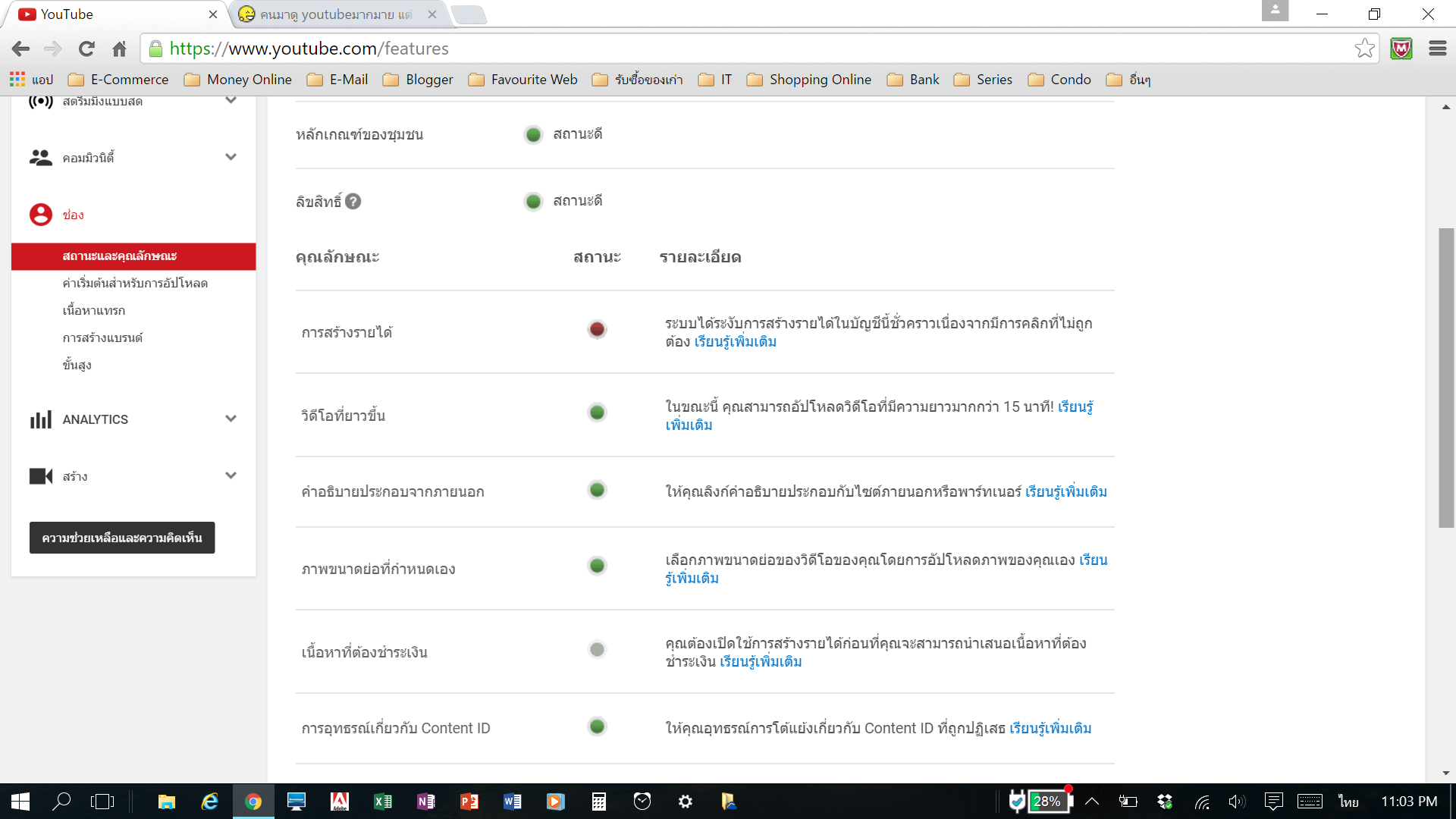Expand the Create (สร้าง) section chevron
The image size is (1456, 819).
(x=231, y=475)
